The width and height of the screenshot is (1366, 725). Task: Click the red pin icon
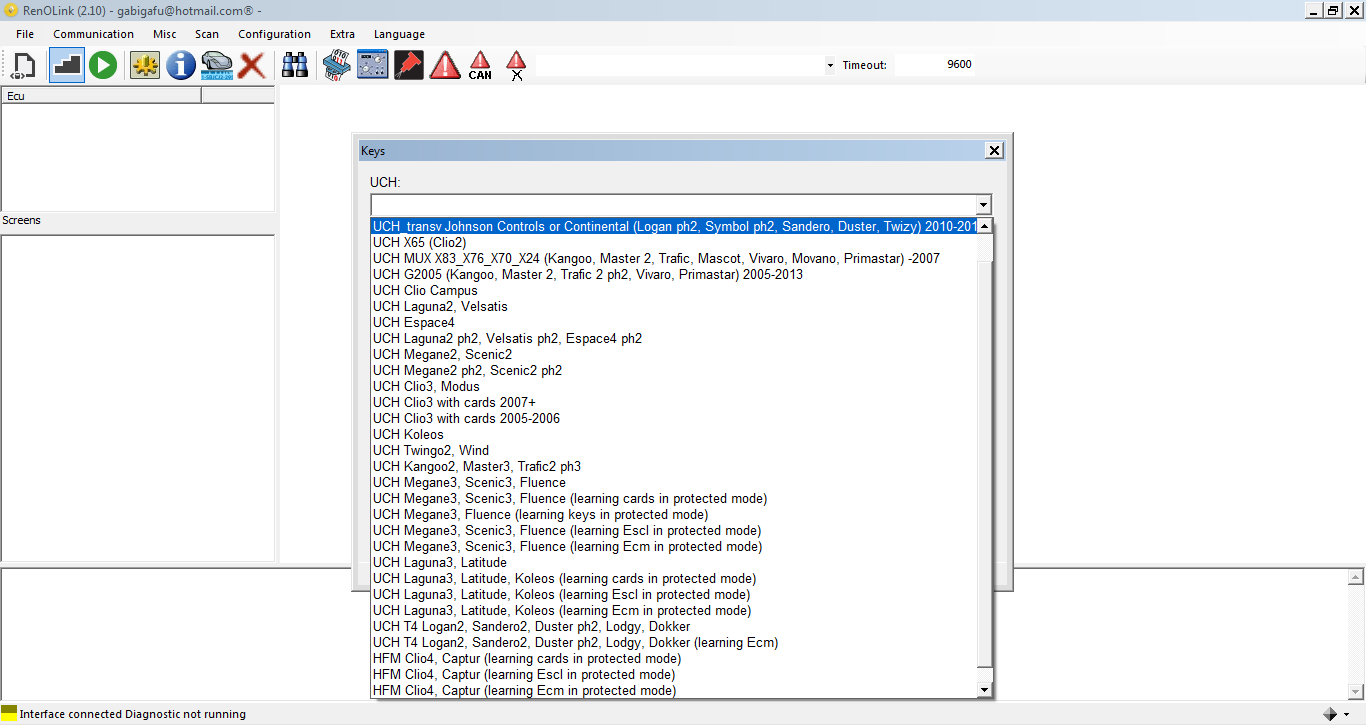click(x=409, y=66)
